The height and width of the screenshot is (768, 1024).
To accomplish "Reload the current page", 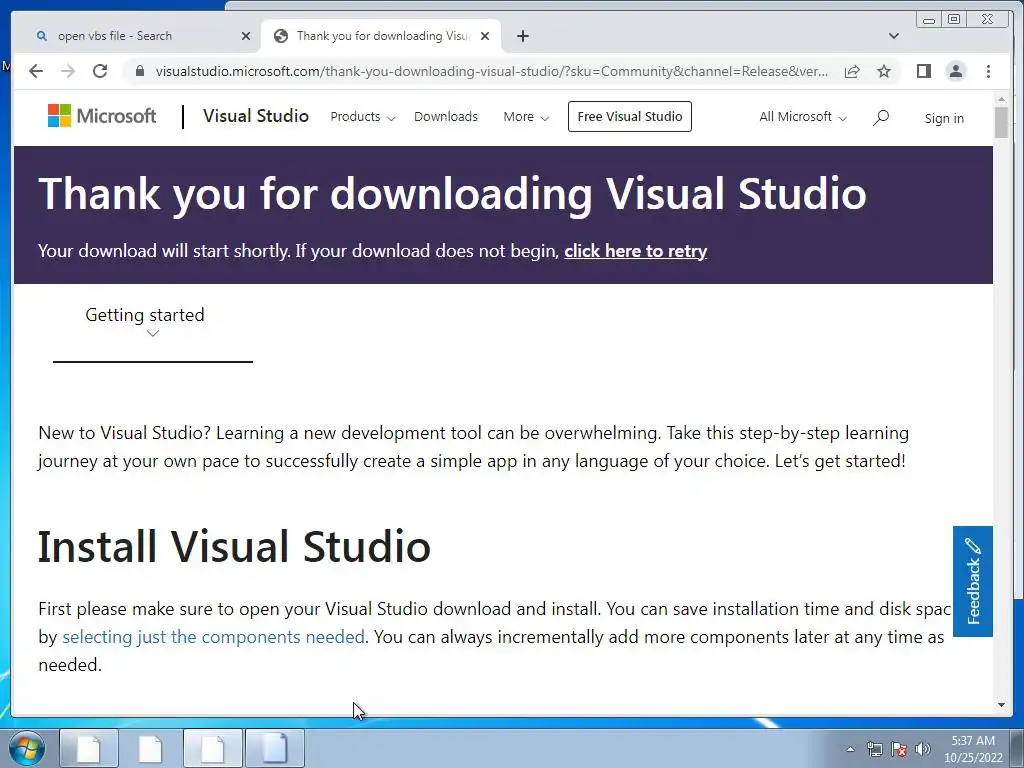I will coord(100,71).
